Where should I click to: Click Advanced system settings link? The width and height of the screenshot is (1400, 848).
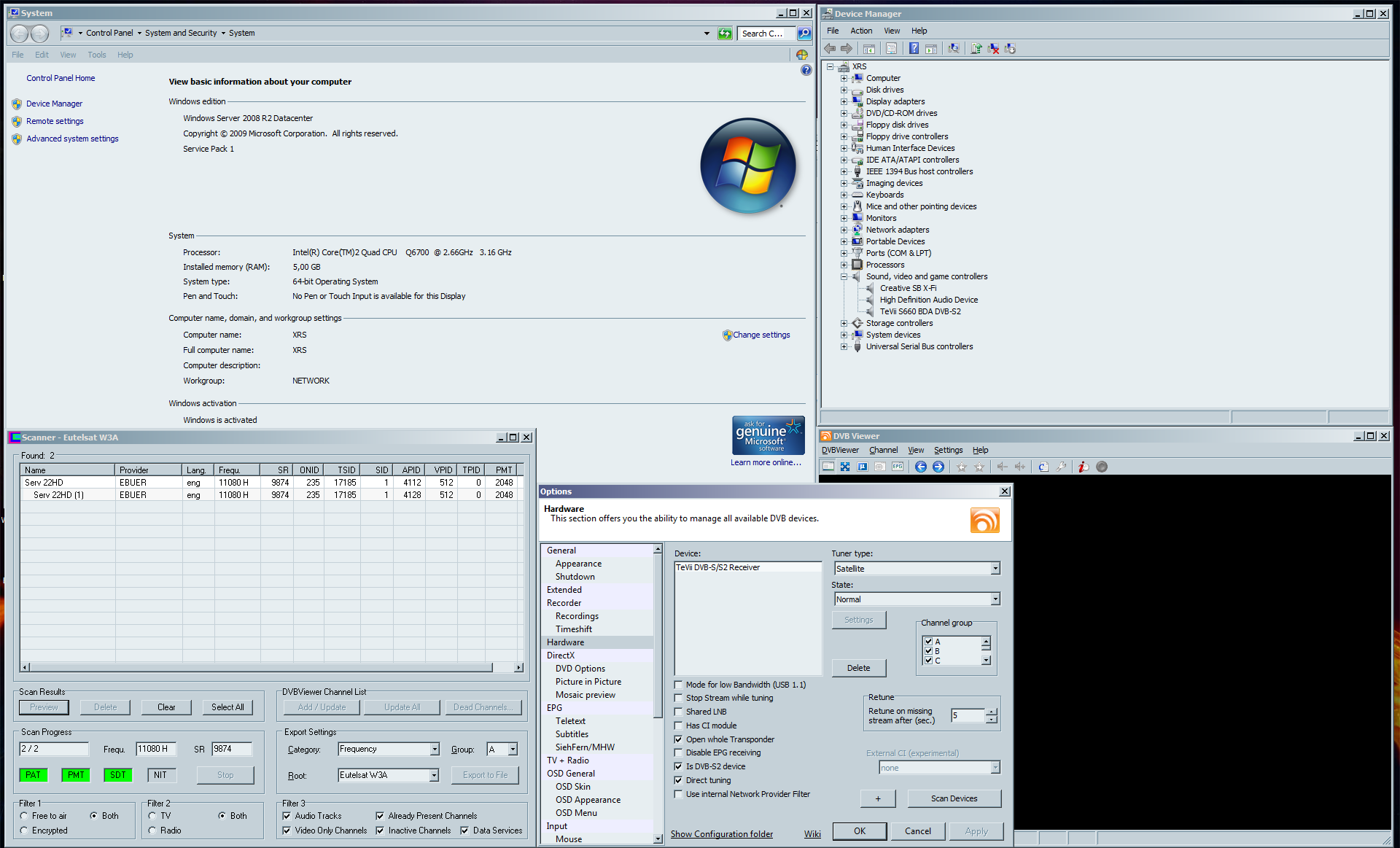coord(72,139)
